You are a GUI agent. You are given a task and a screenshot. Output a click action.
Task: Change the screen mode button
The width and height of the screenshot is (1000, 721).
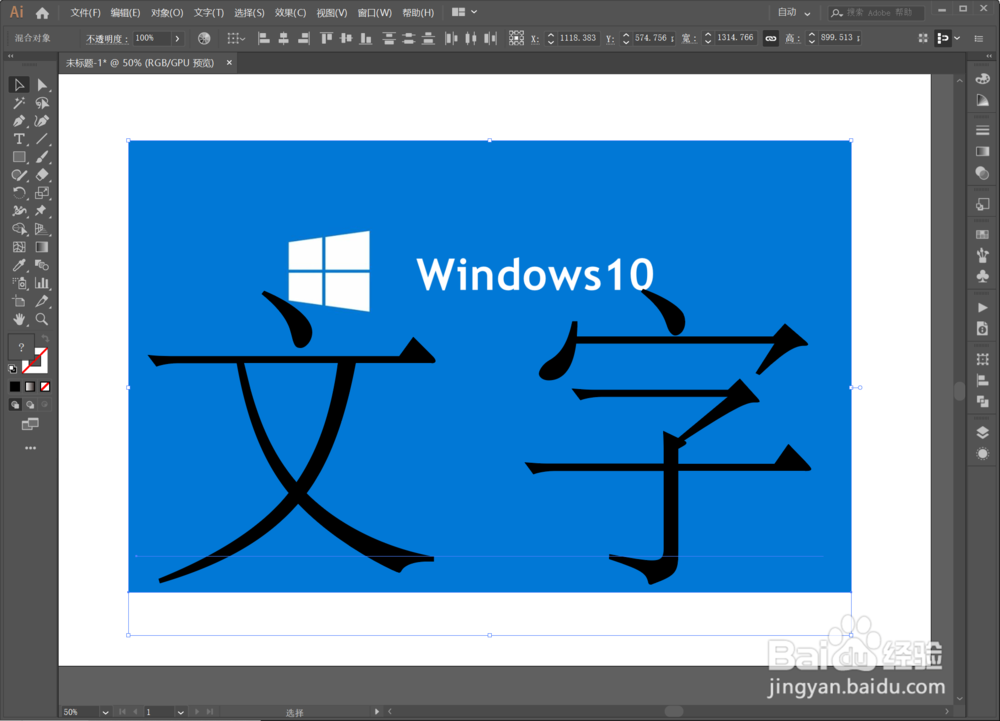tap(30, 424)
